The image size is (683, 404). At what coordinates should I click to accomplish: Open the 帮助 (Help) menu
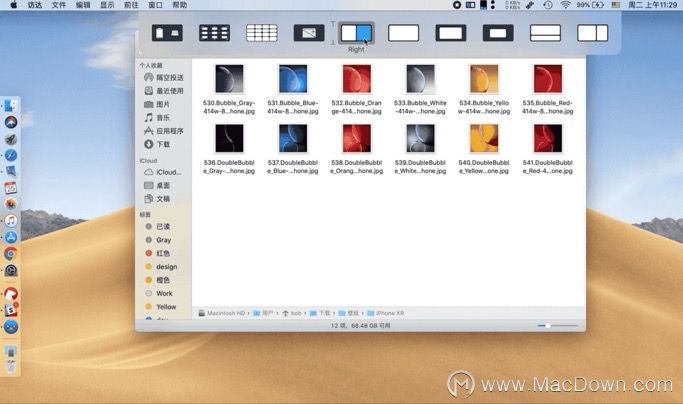coord(179,5)
